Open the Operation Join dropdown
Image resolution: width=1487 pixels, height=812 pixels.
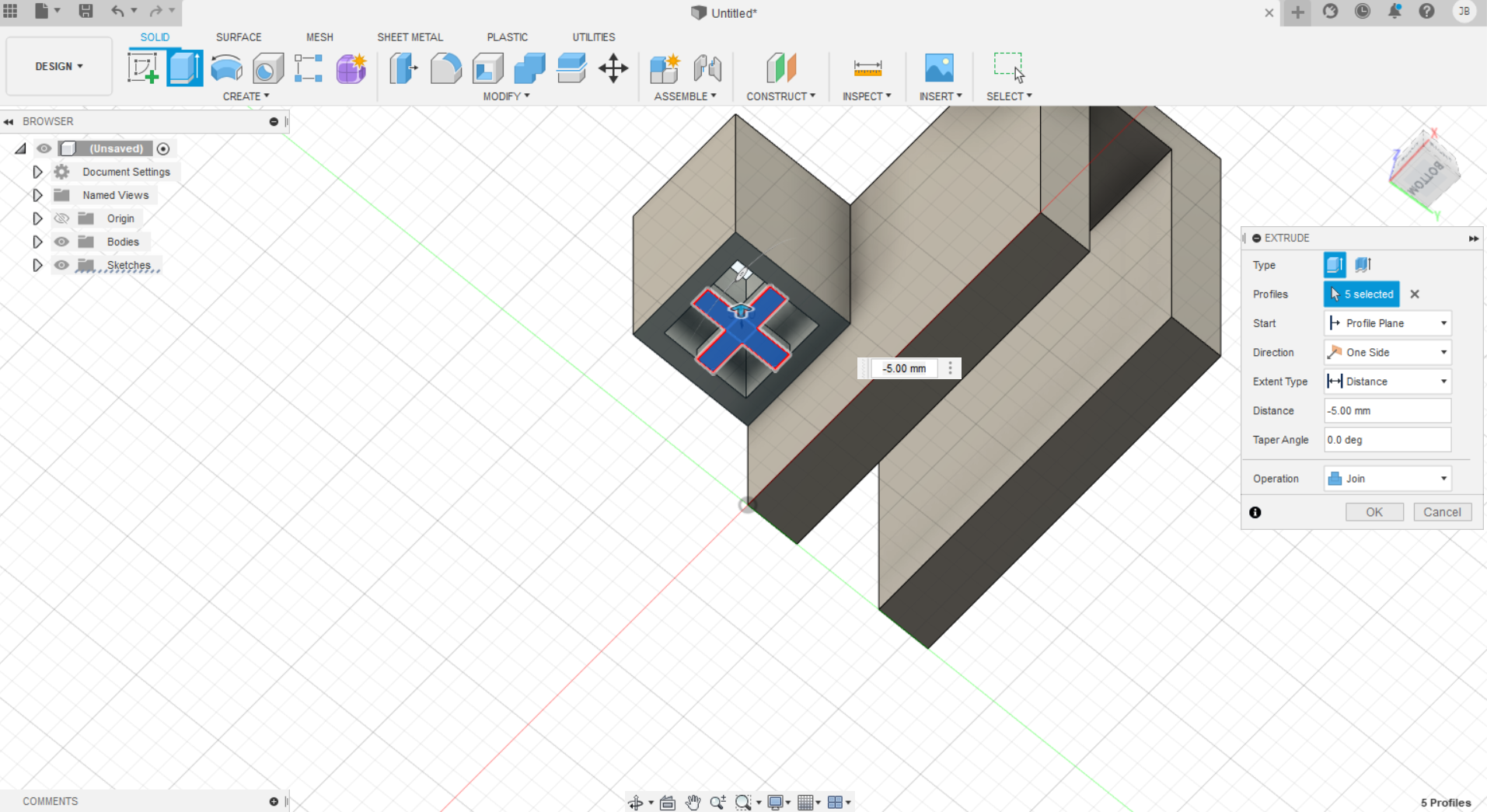click(x=1388, y=479)
